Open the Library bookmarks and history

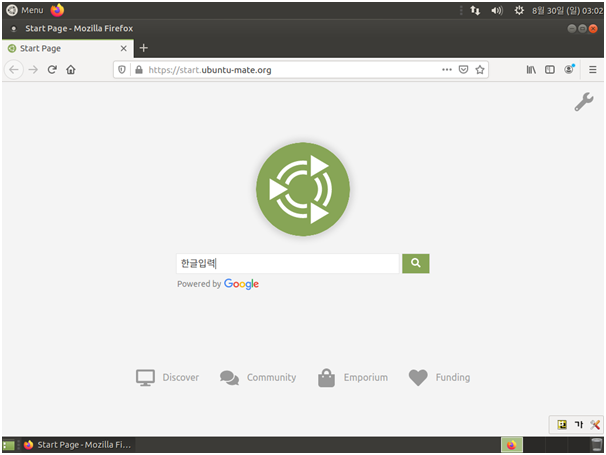(531, 70)
